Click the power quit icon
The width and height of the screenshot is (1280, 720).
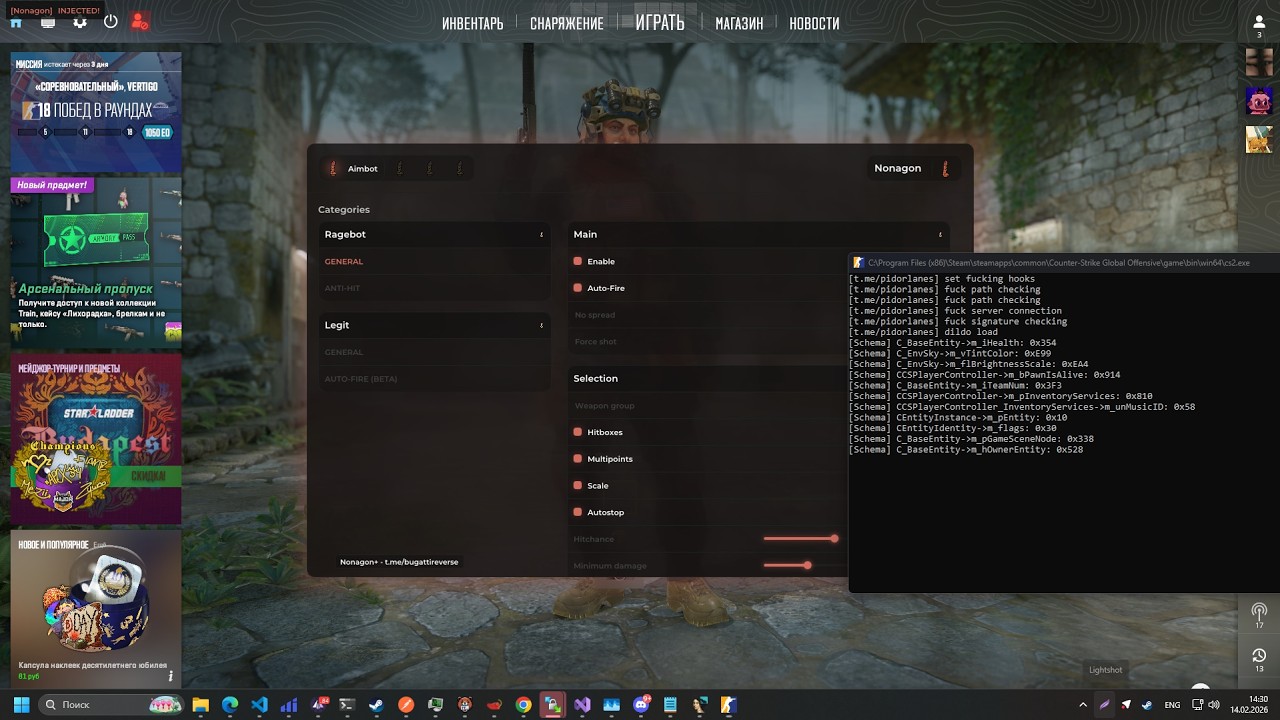(x=110, y=21)
